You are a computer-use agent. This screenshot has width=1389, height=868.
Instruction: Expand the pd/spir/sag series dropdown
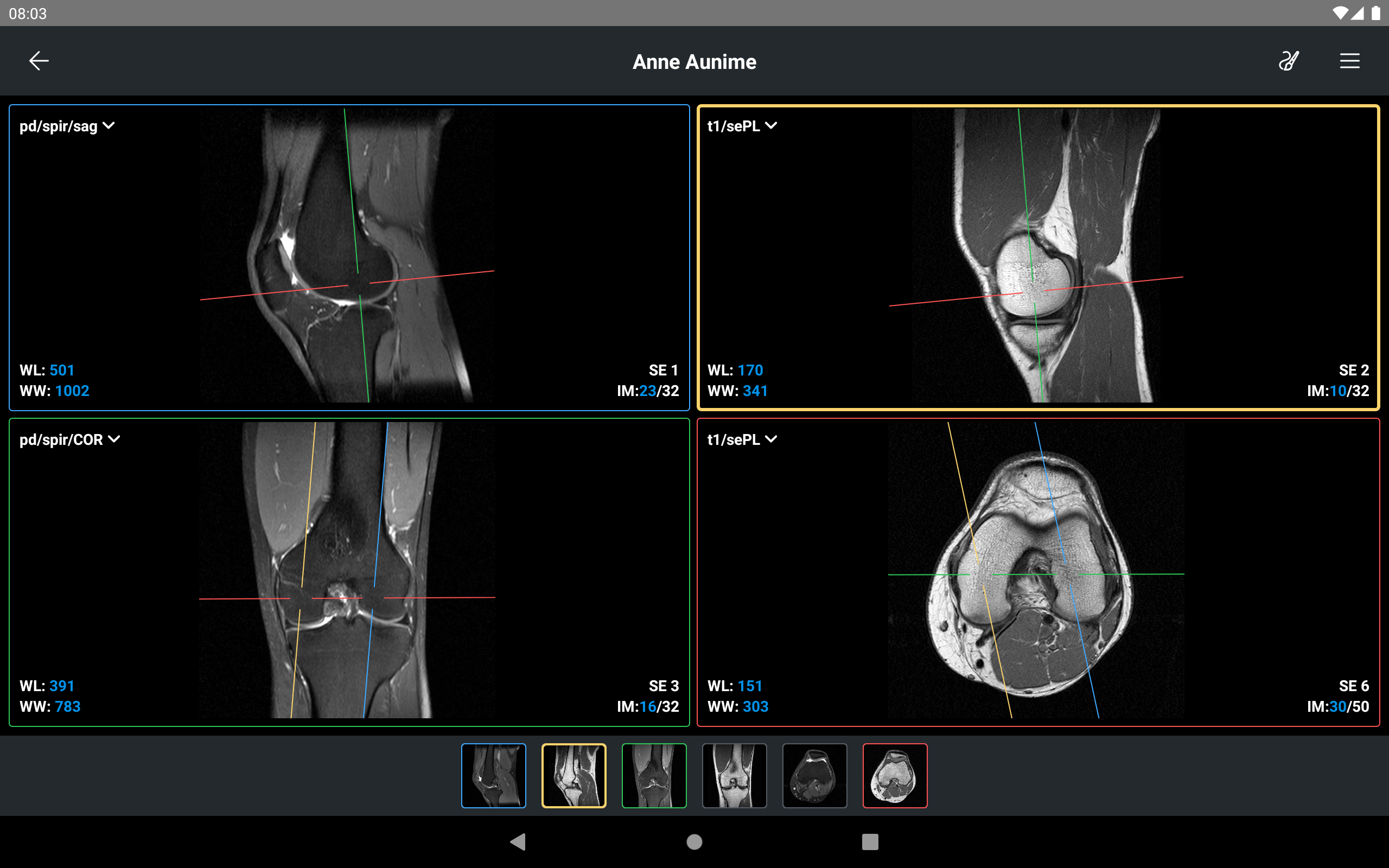pos(67,126)
